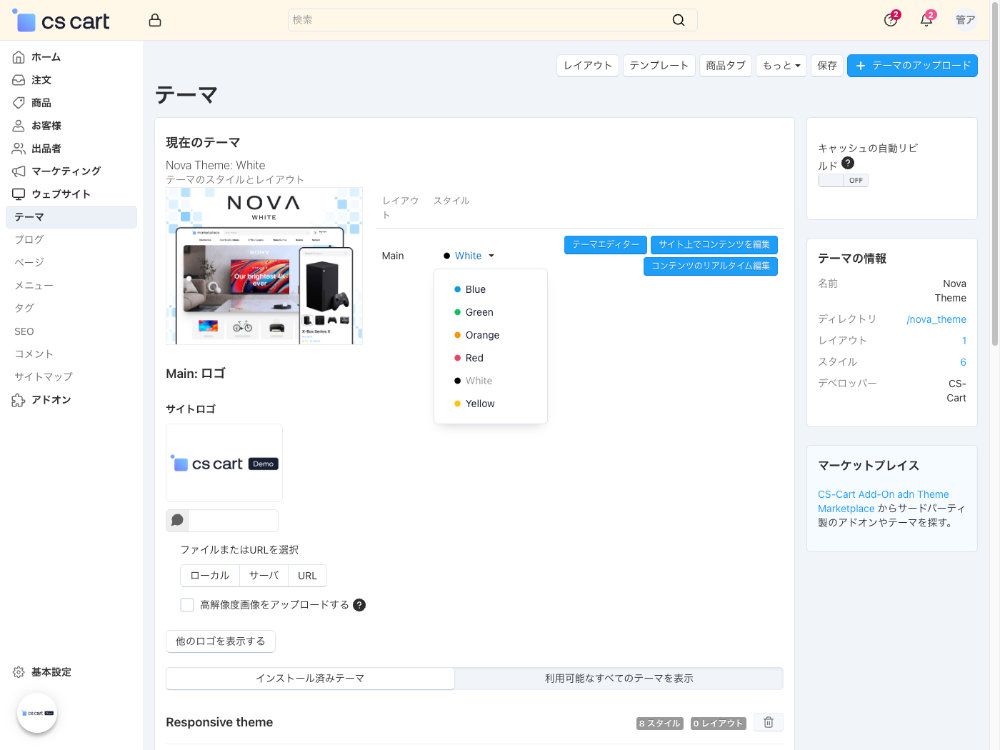Open the /nova_theme directory link
The image size is (1000, 750).
936,319
